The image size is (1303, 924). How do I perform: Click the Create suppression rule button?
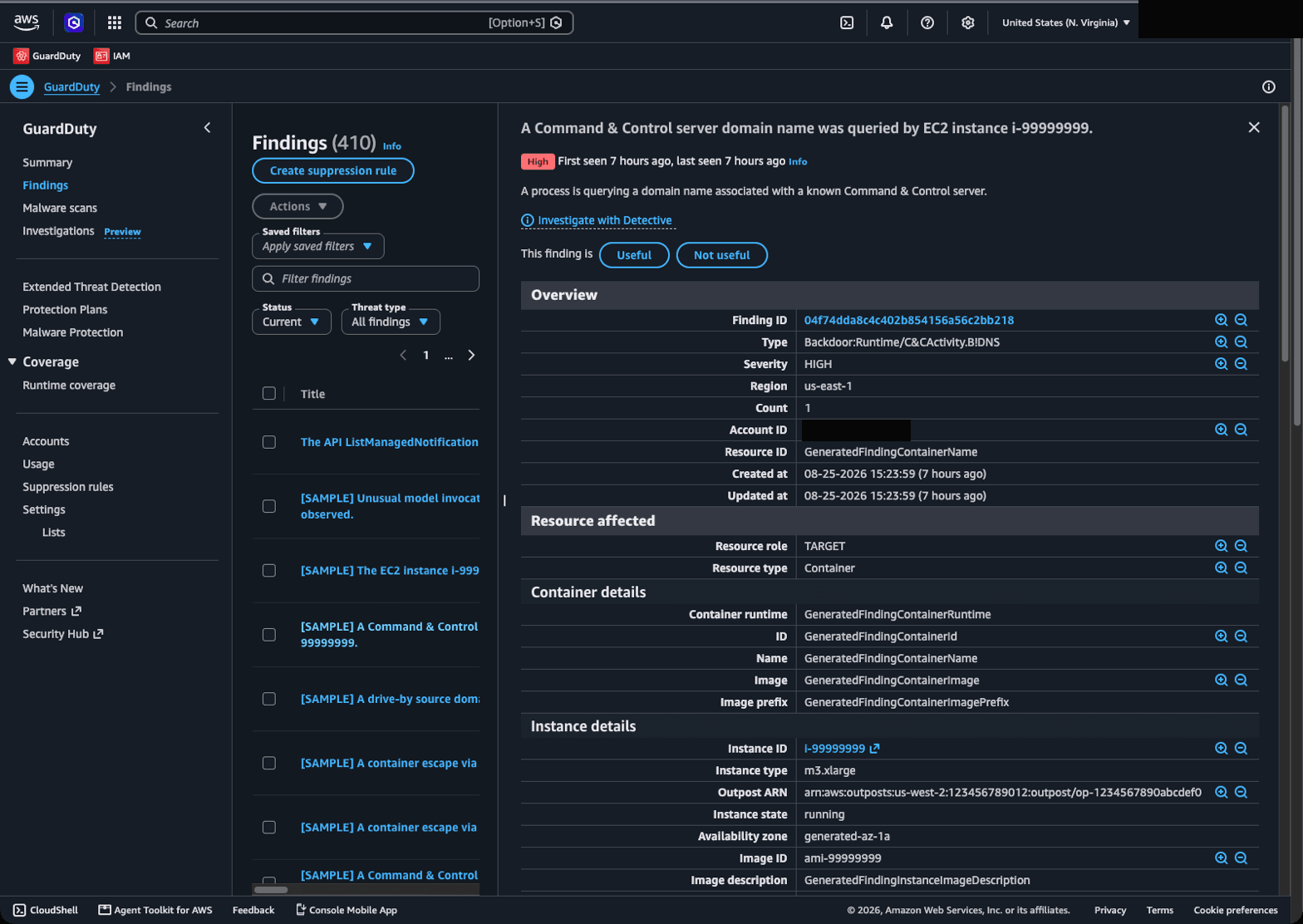[333, 170]
